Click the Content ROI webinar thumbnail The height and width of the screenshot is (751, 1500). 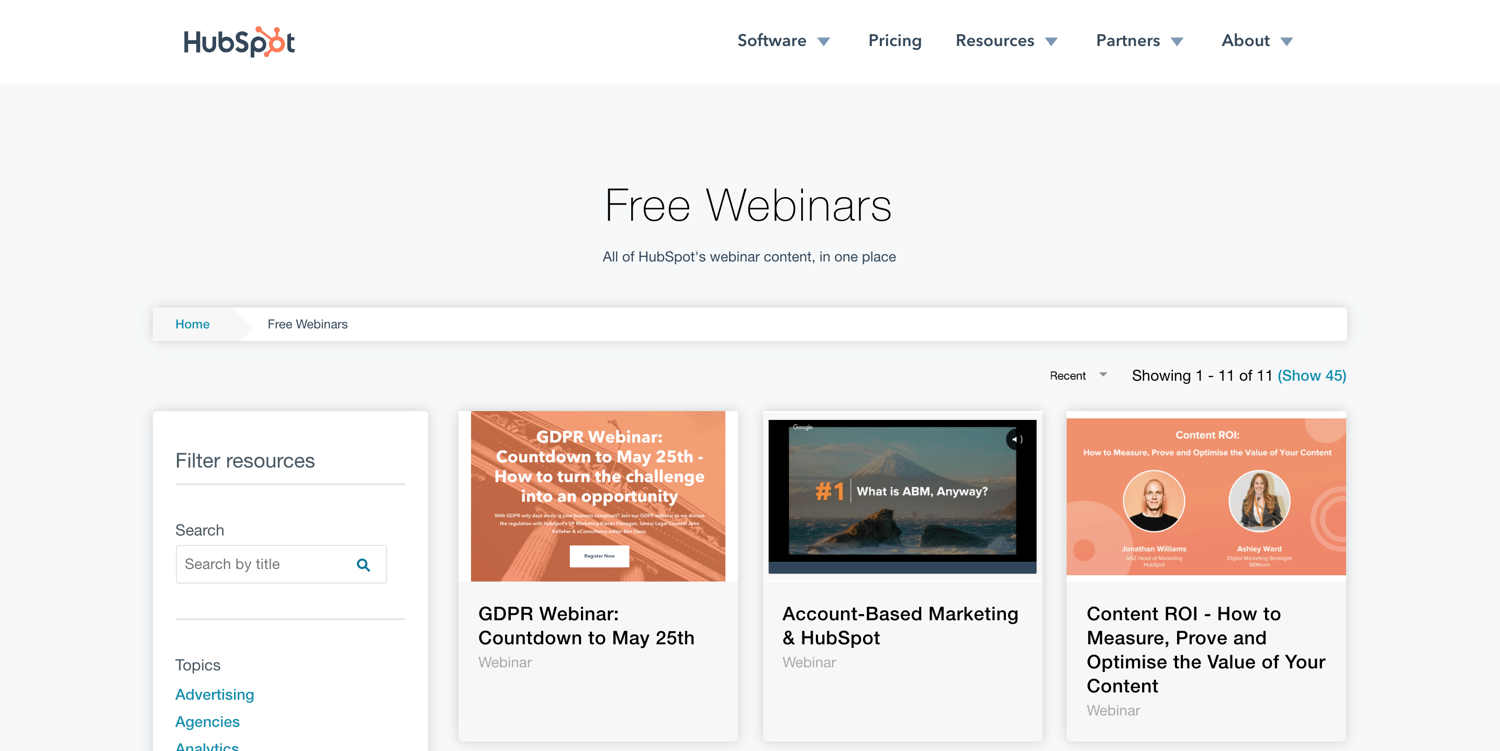[1205, 496]
